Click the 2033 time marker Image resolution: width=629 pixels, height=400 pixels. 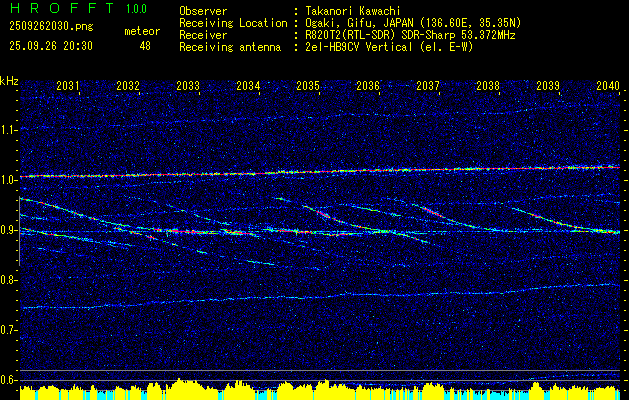[x=188, y=86]
